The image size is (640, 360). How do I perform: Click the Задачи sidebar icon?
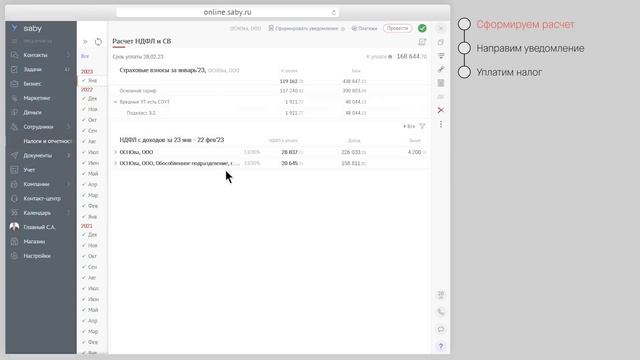click(x=14, y=69)
